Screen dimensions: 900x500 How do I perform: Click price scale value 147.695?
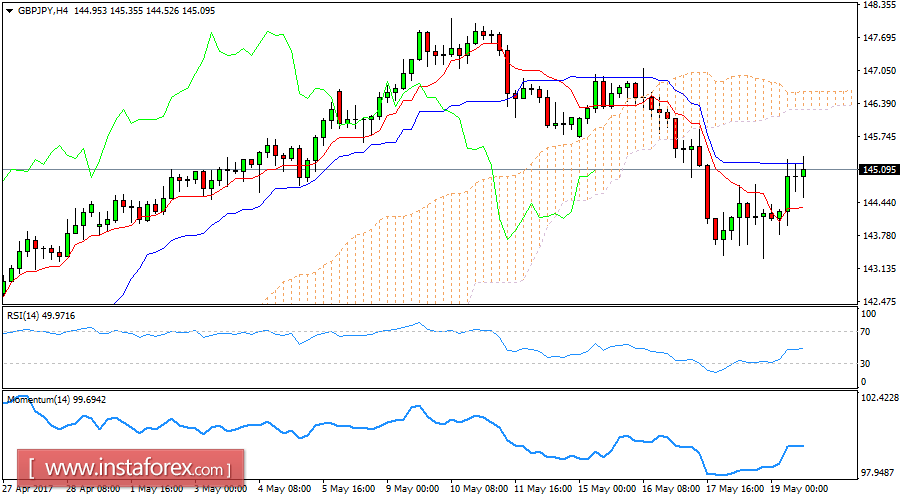879,37
